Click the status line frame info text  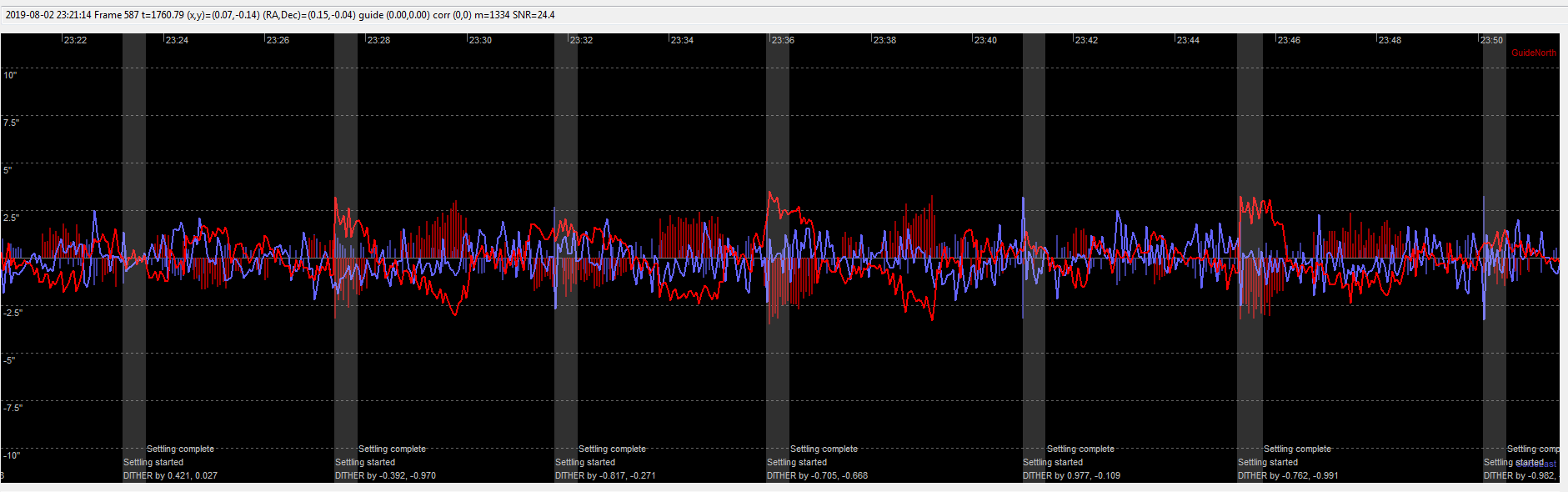point(279,15)
